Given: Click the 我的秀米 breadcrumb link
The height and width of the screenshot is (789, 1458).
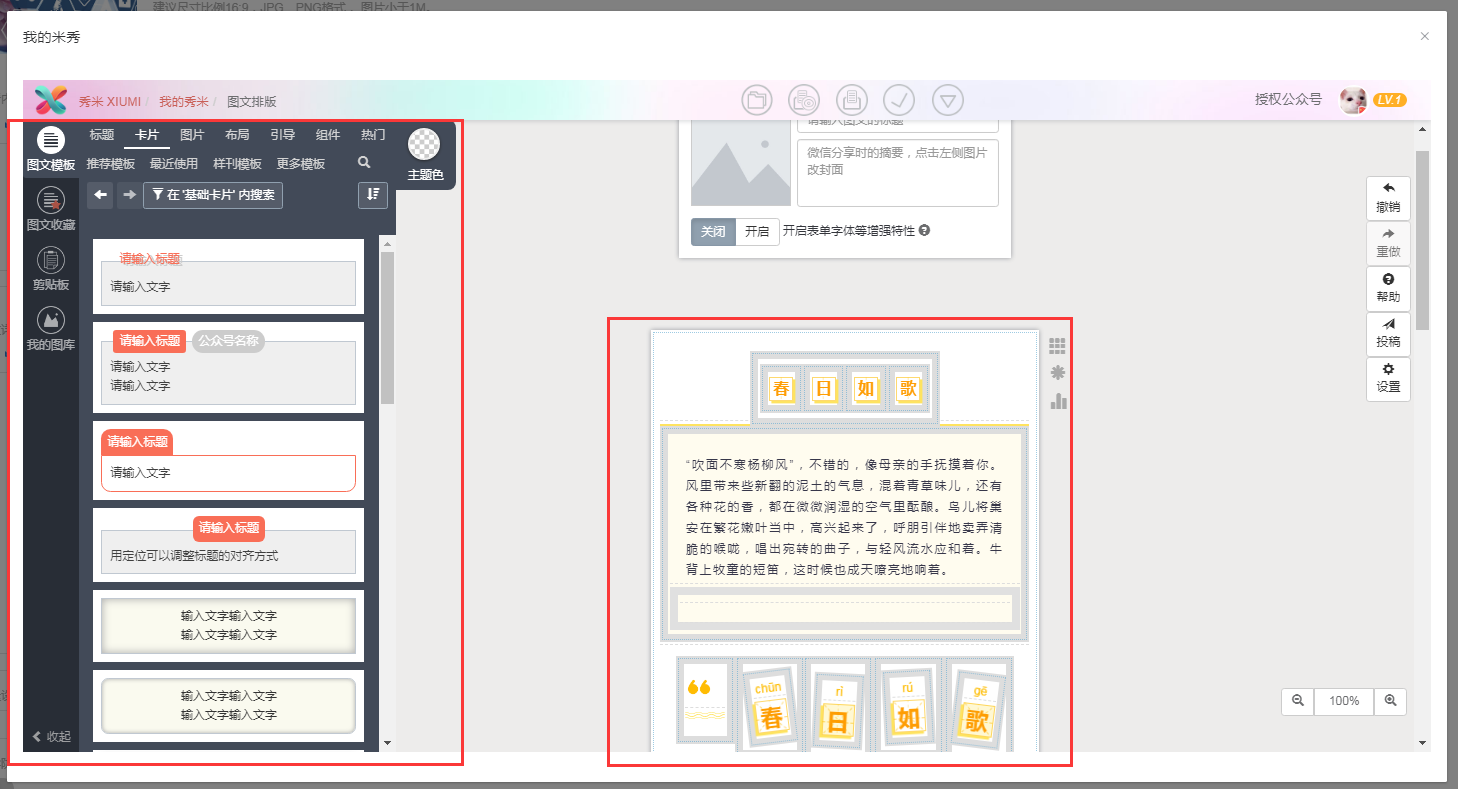Looking at the screenshot, I should (184, 101).
